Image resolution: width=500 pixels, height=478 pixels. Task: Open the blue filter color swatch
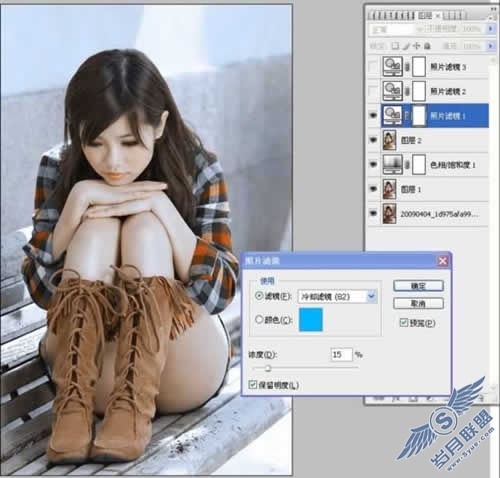click(x=311, y=319)
